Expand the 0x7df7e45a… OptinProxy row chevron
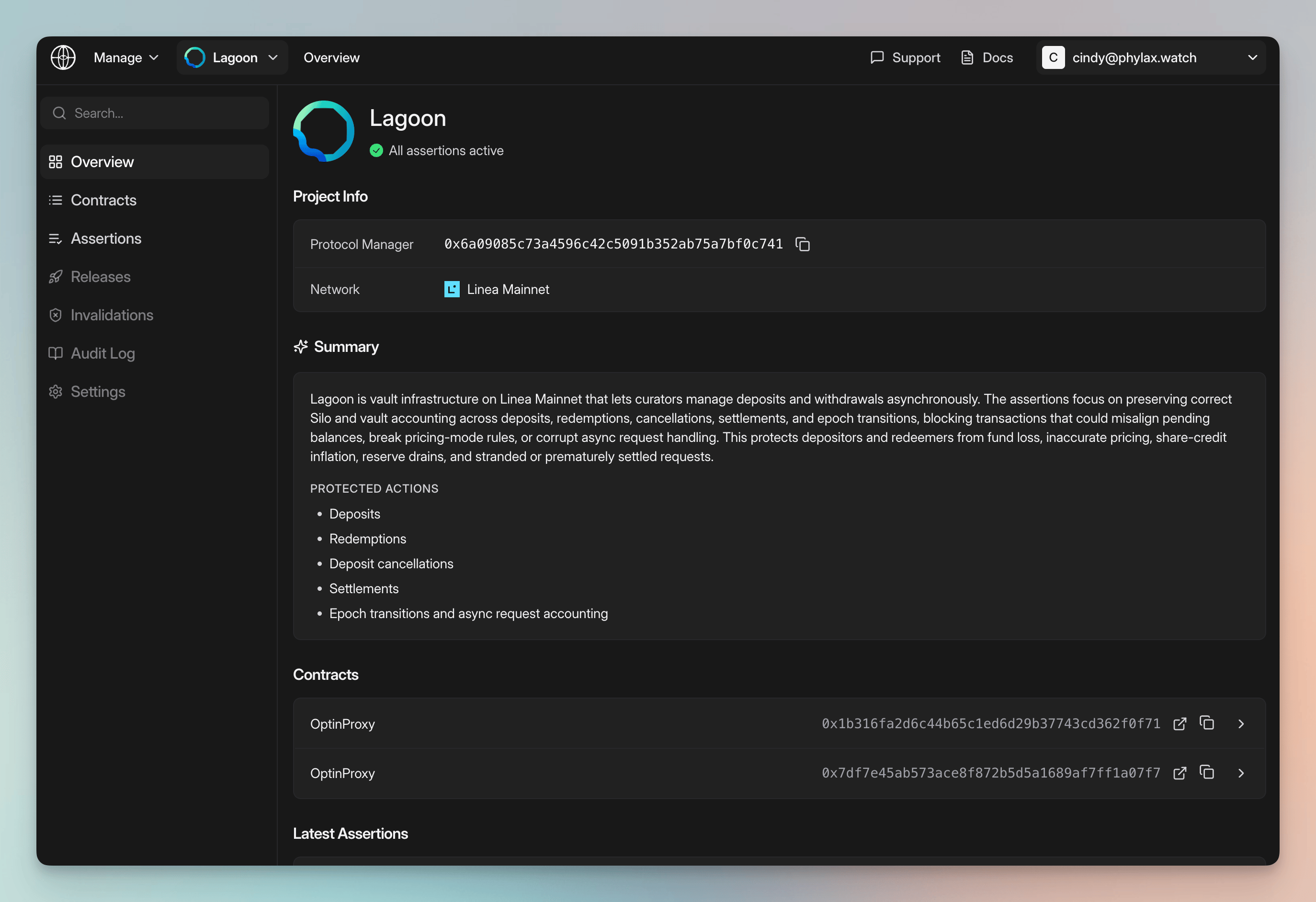The height and width of the screenshot is (902, 1316). point(1241,773)
